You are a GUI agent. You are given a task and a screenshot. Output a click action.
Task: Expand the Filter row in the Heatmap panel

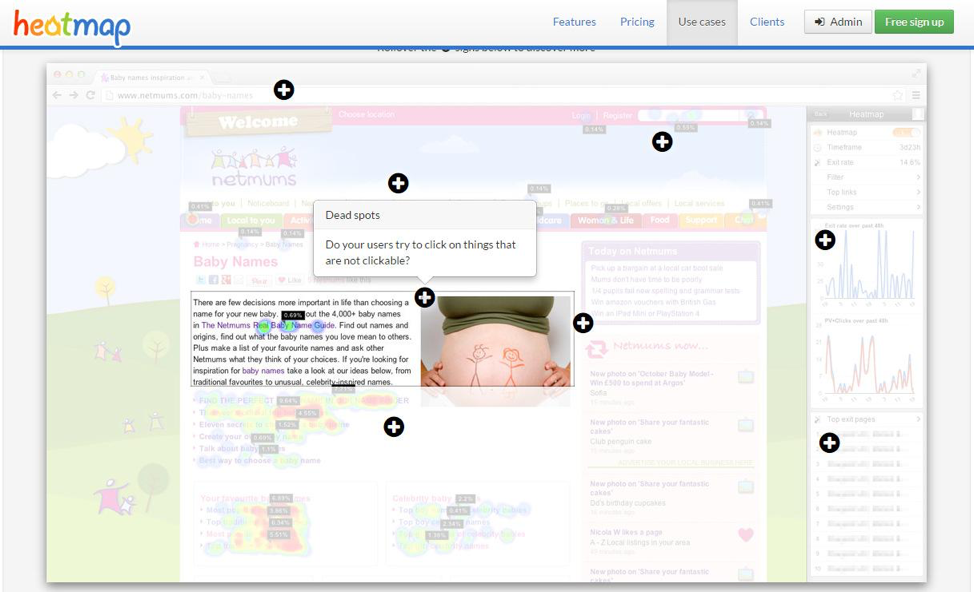coord(866,177)
